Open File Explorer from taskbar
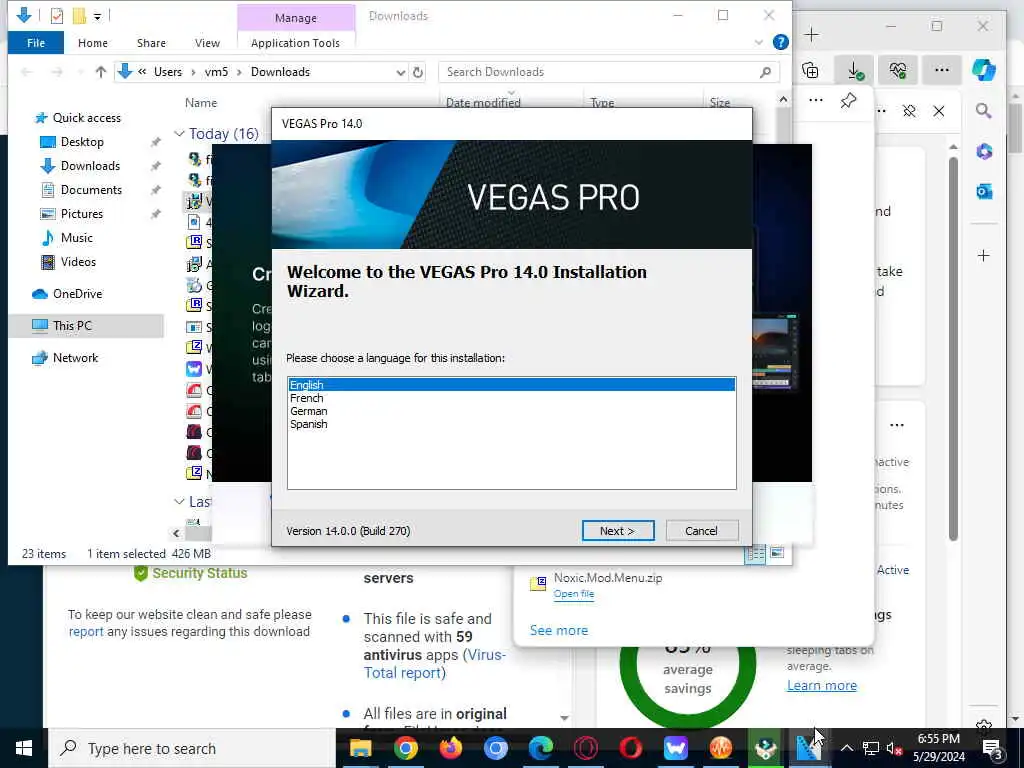1024x768 pixels. point(360,748)
